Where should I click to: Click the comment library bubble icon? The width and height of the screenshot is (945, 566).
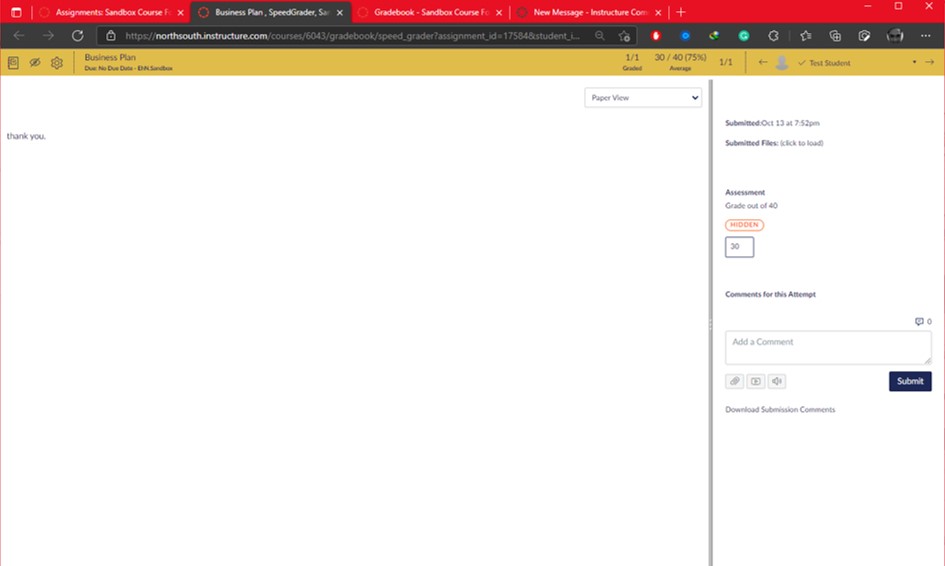(919, 322)
